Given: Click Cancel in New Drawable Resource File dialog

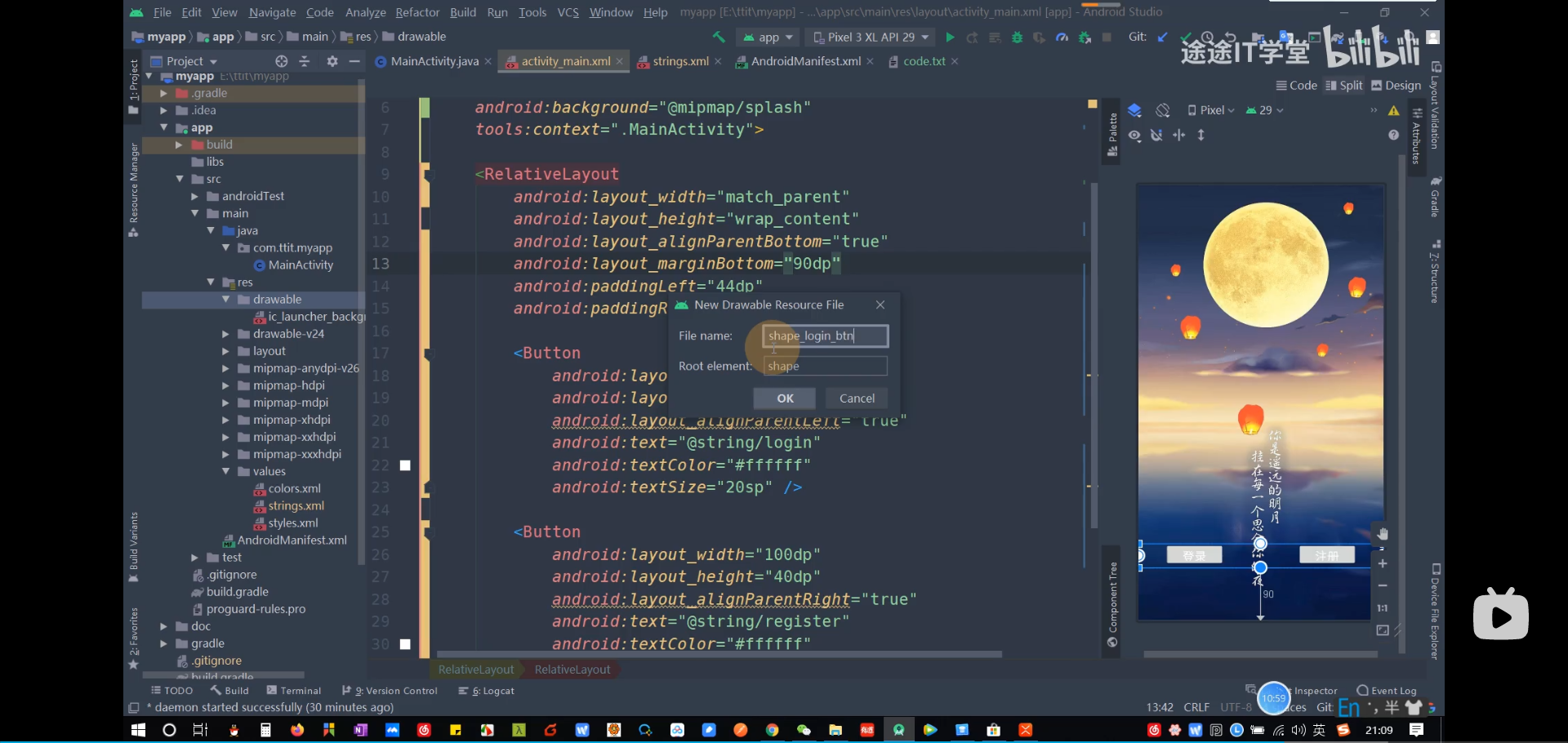Looking at the screenshot, I should [857, 398].
